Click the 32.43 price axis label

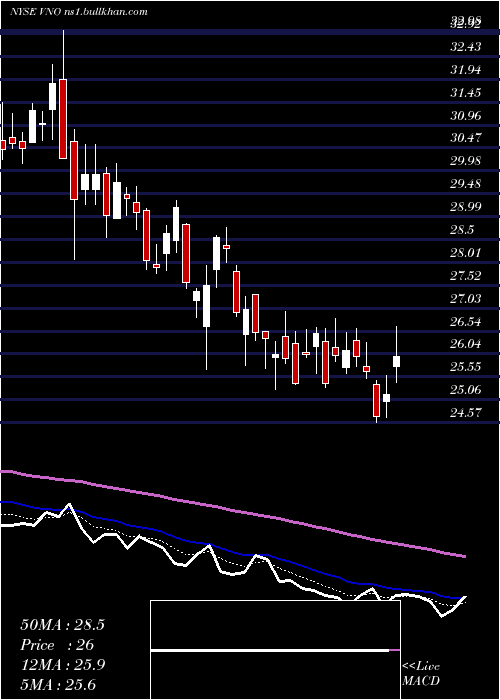click(466, 46)
